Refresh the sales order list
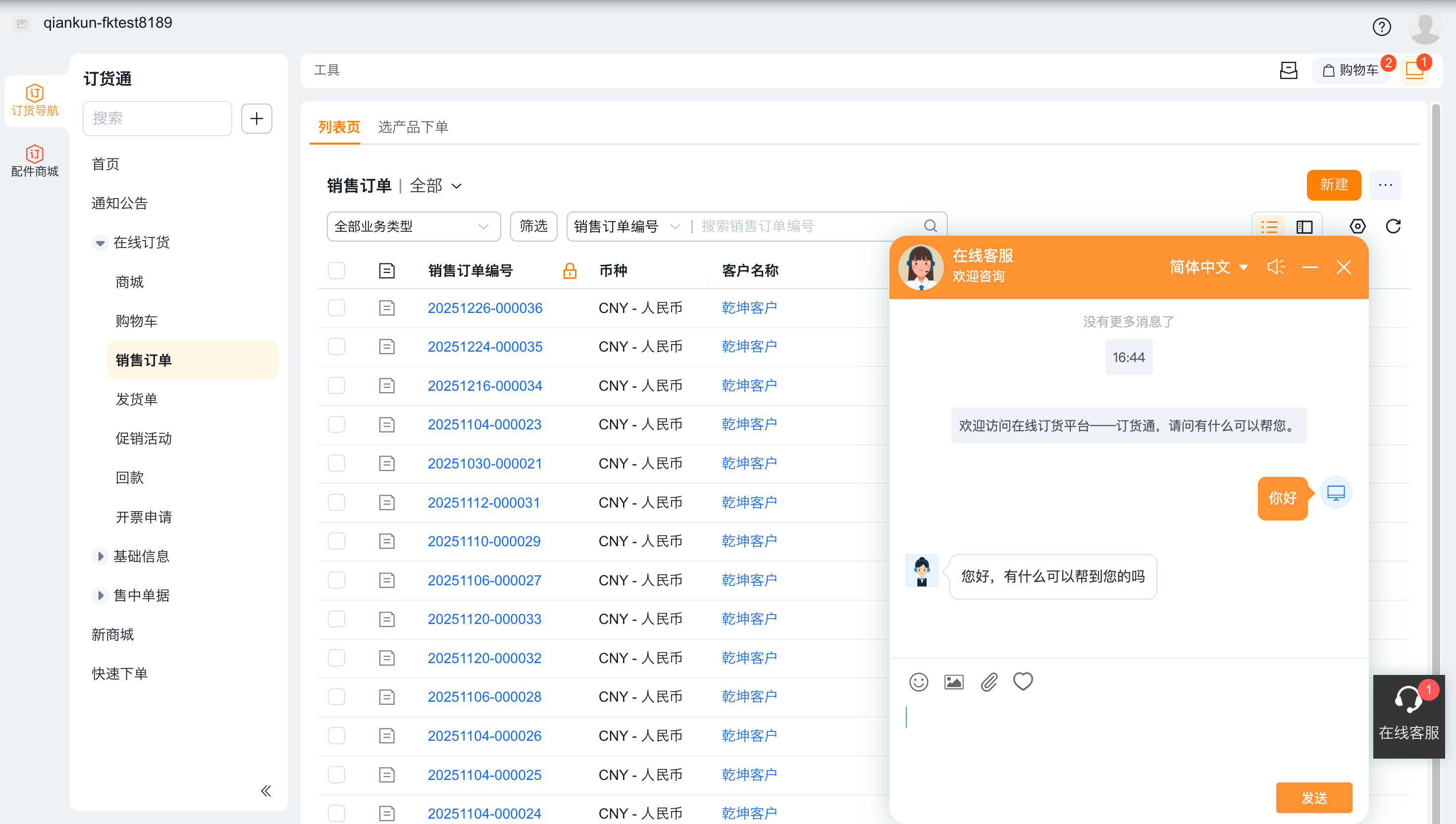 pyautogui.click(x=1393, y=226)
